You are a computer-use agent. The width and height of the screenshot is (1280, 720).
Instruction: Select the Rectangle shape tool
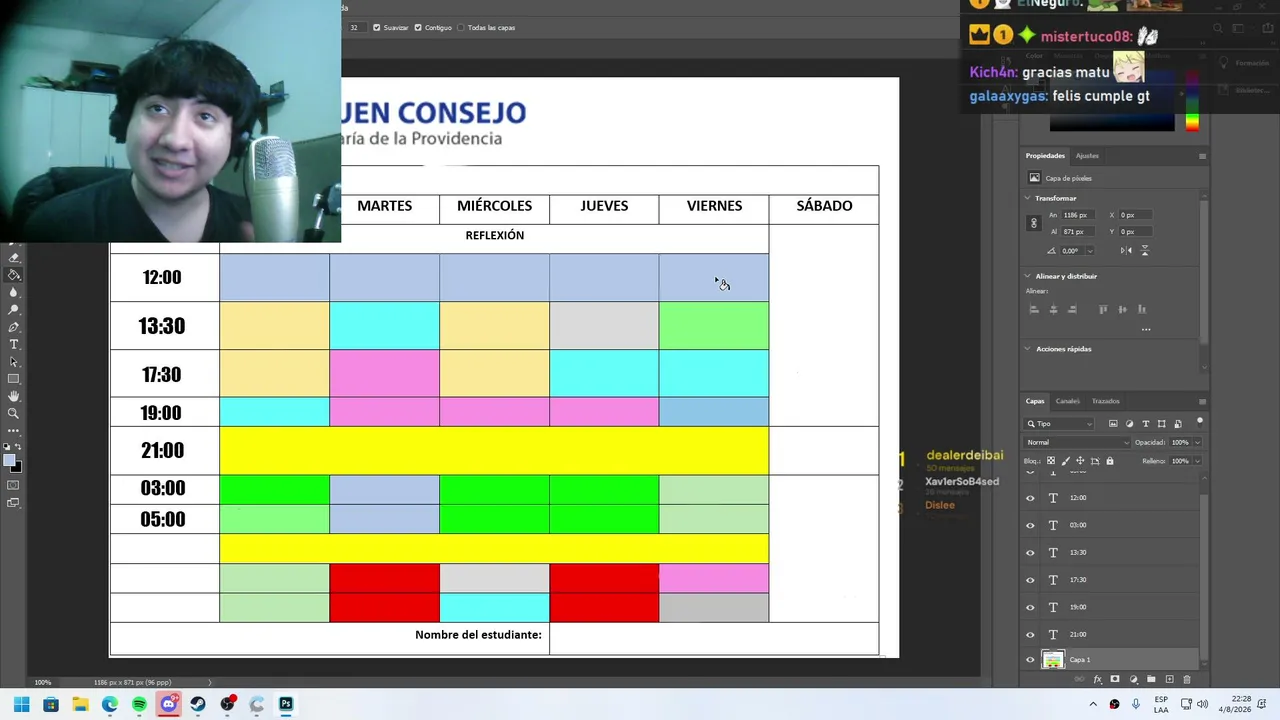point(14,379)
